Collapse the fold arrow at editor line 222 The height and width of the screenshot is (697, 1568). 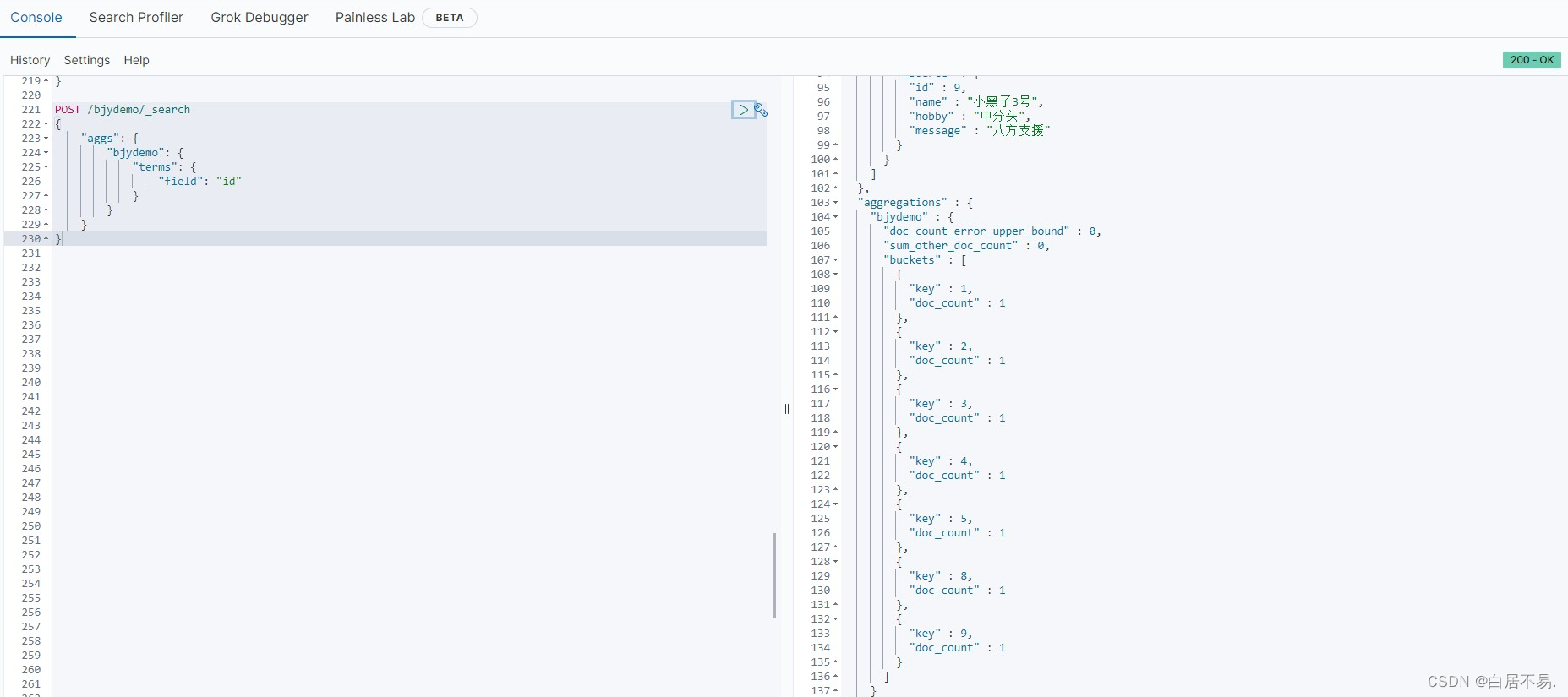point(46,124)
